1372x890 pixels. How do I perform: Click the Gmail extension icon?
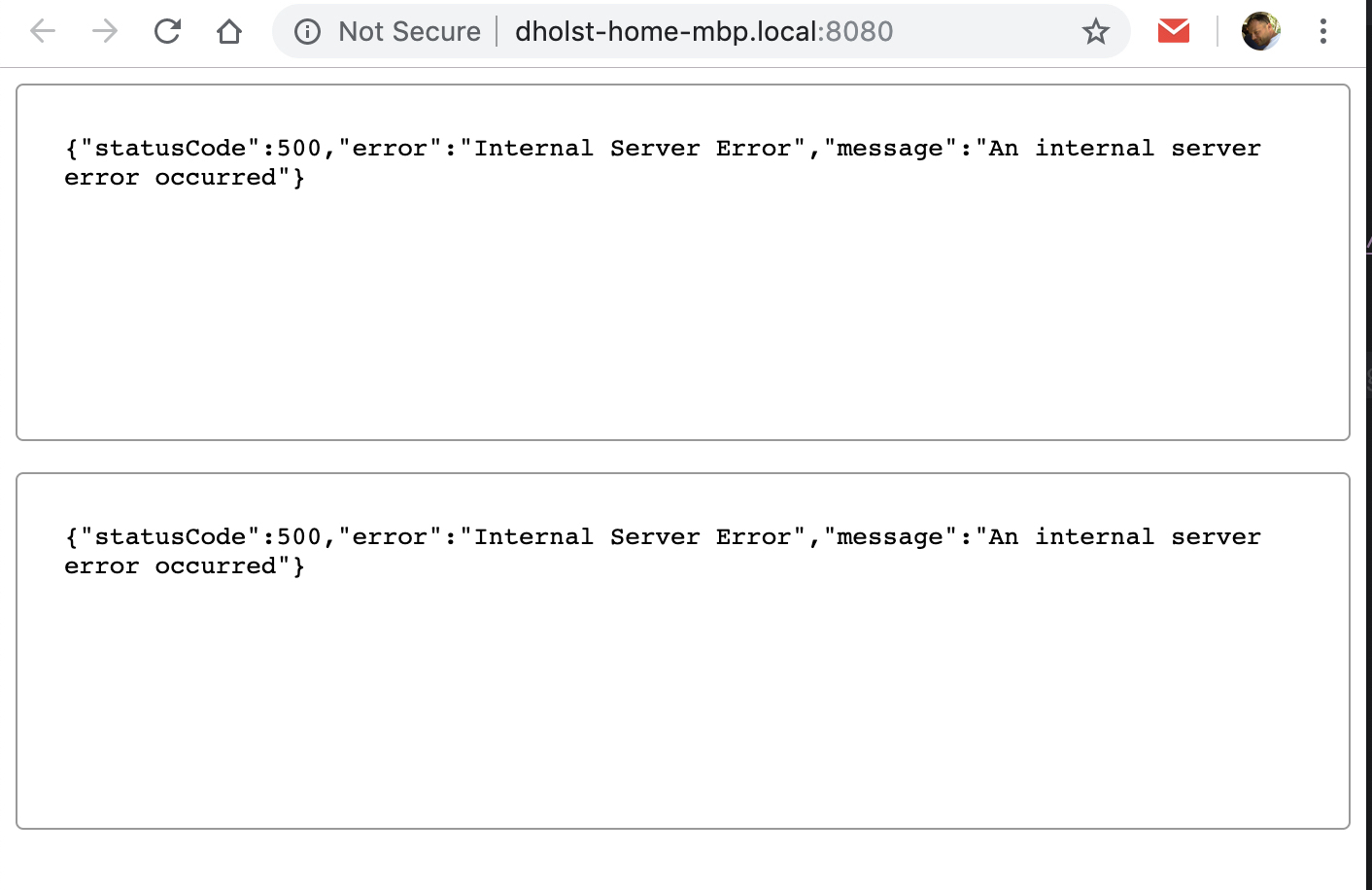(x=1173, y=30)
